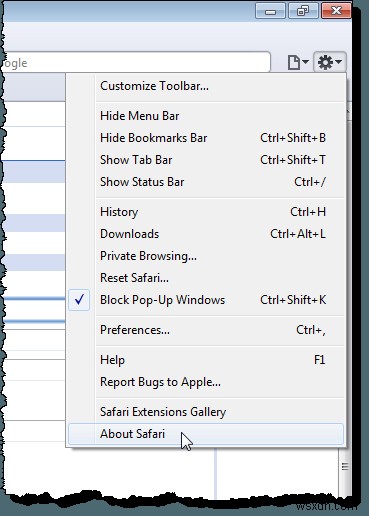Viewport: 369px width, 516px height.
Task: Open Preferences… from the menu
Action: [206, 330]
